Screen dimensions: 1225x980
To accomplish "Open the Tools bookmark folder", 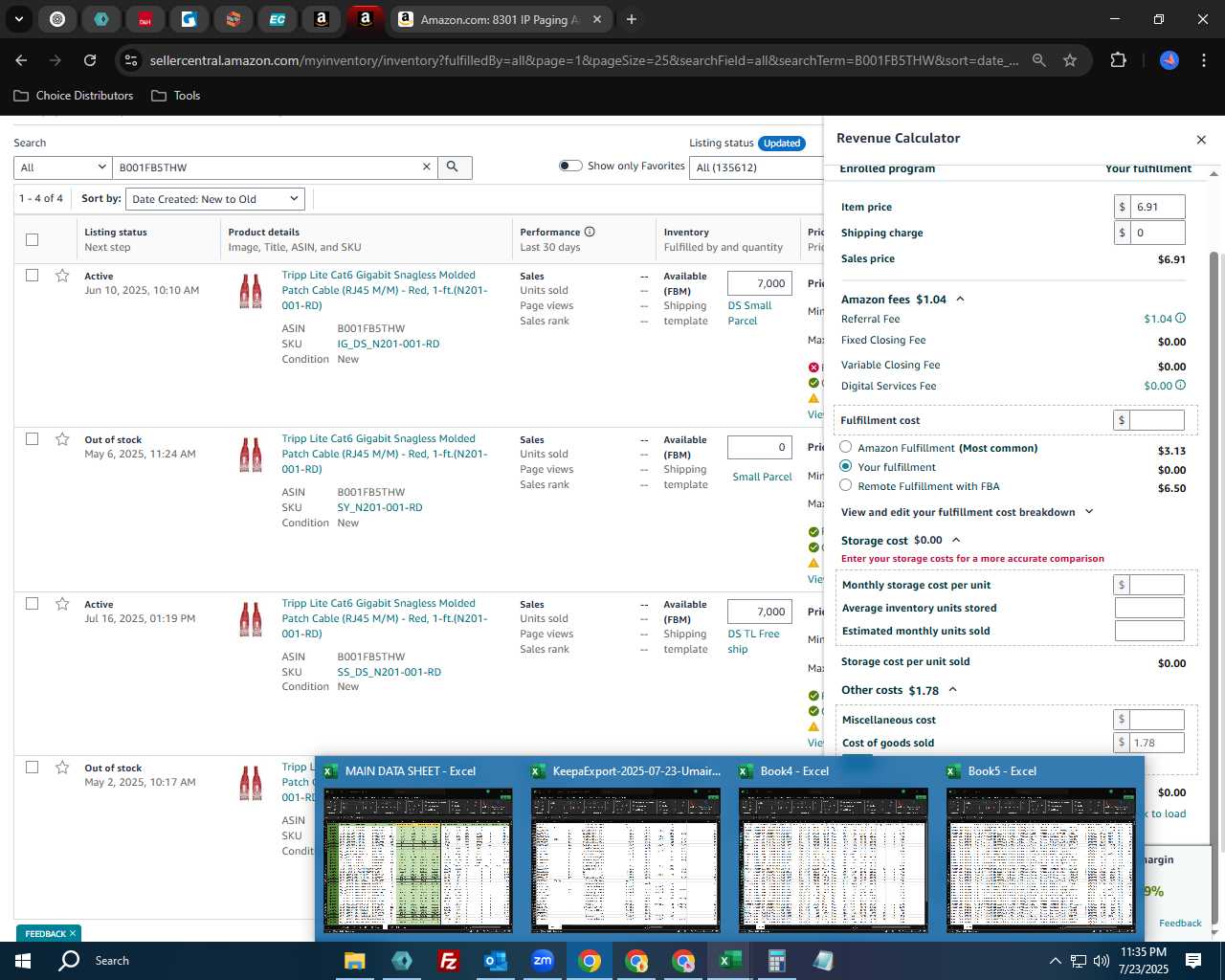I will pos(176,96).
